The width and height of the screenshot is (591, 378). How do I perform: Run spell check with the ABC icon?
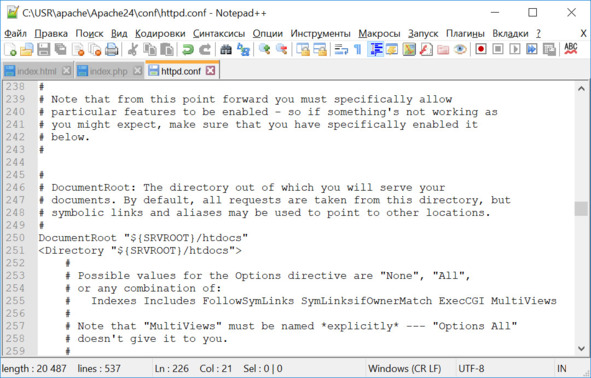571,49
